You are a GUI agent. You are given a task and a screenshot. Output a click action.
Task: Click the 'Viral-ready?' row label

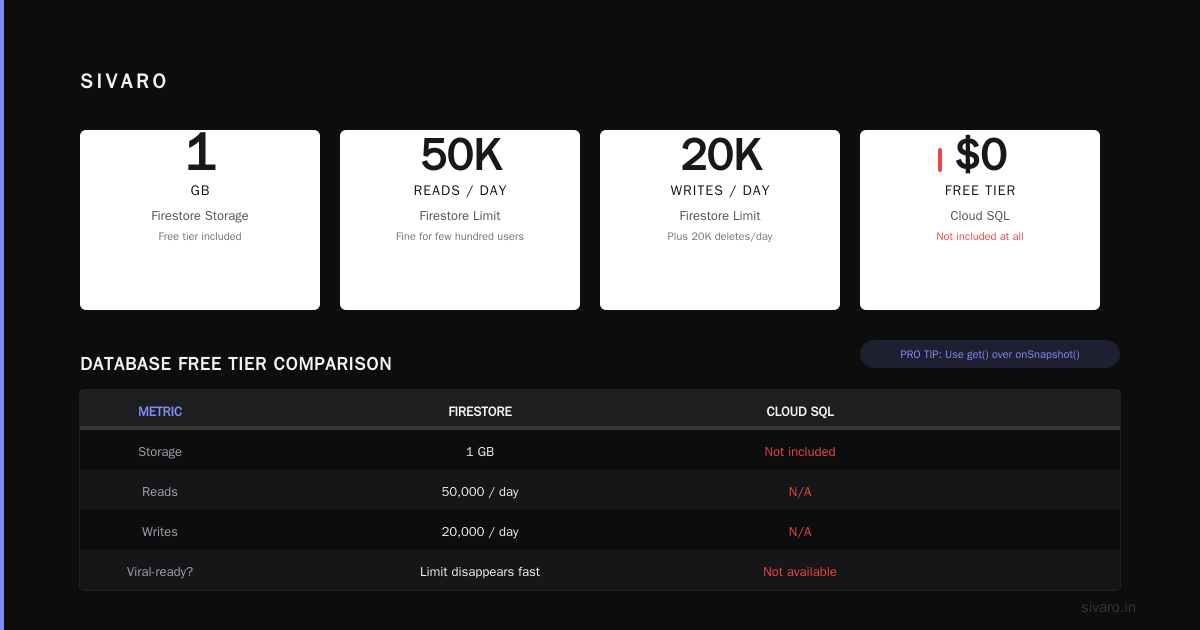click(x=160, y=572)
